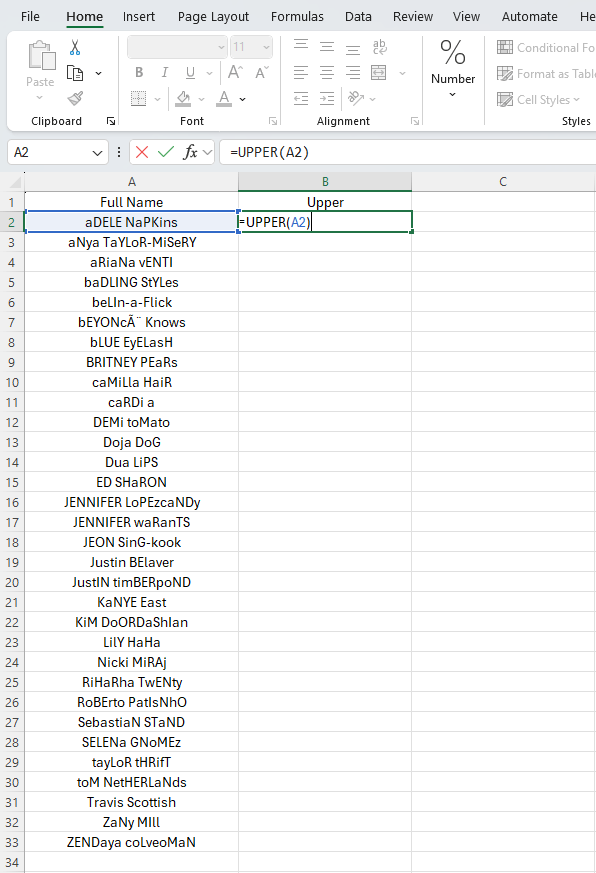Select column C header
596x873 pixels.
coord(503,182)
